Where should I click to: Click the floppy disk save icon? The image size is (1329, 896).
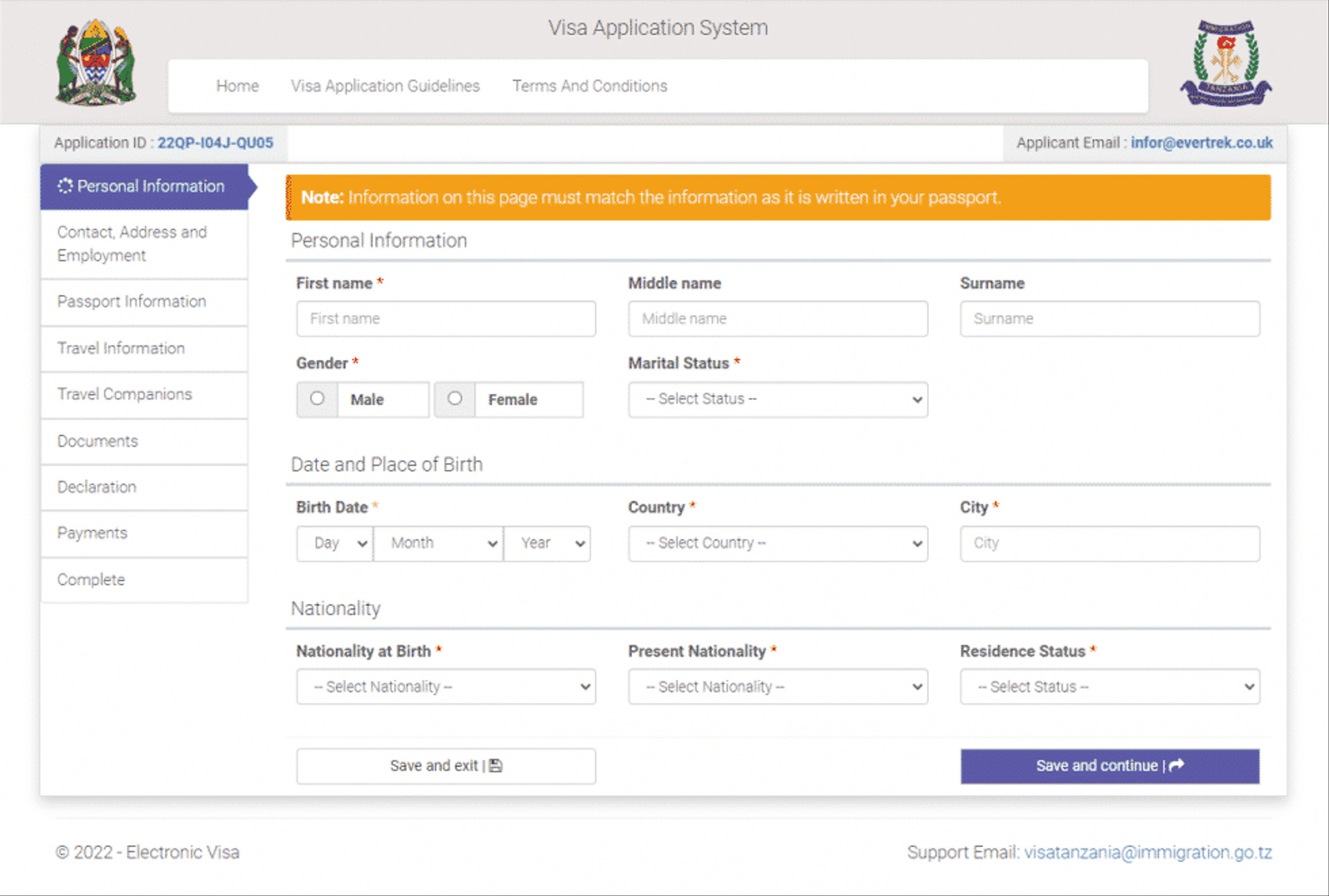pos(496,766)
